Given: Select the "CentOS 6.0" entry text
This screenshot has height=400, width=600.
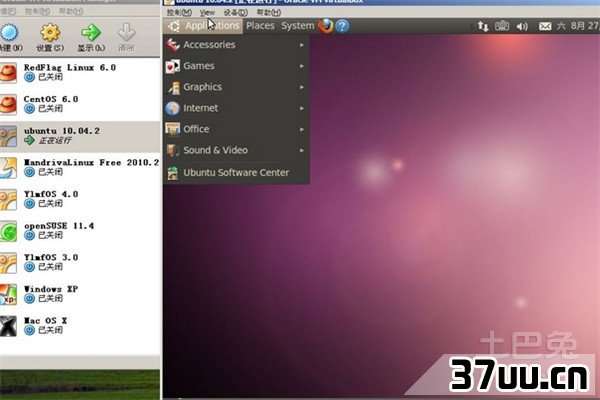Looking at the screenshot, I should click(51, 100).
